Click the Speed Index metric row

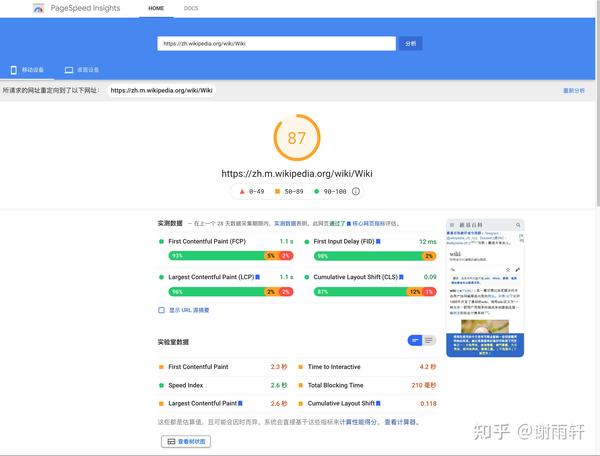(x=223, y=385)
